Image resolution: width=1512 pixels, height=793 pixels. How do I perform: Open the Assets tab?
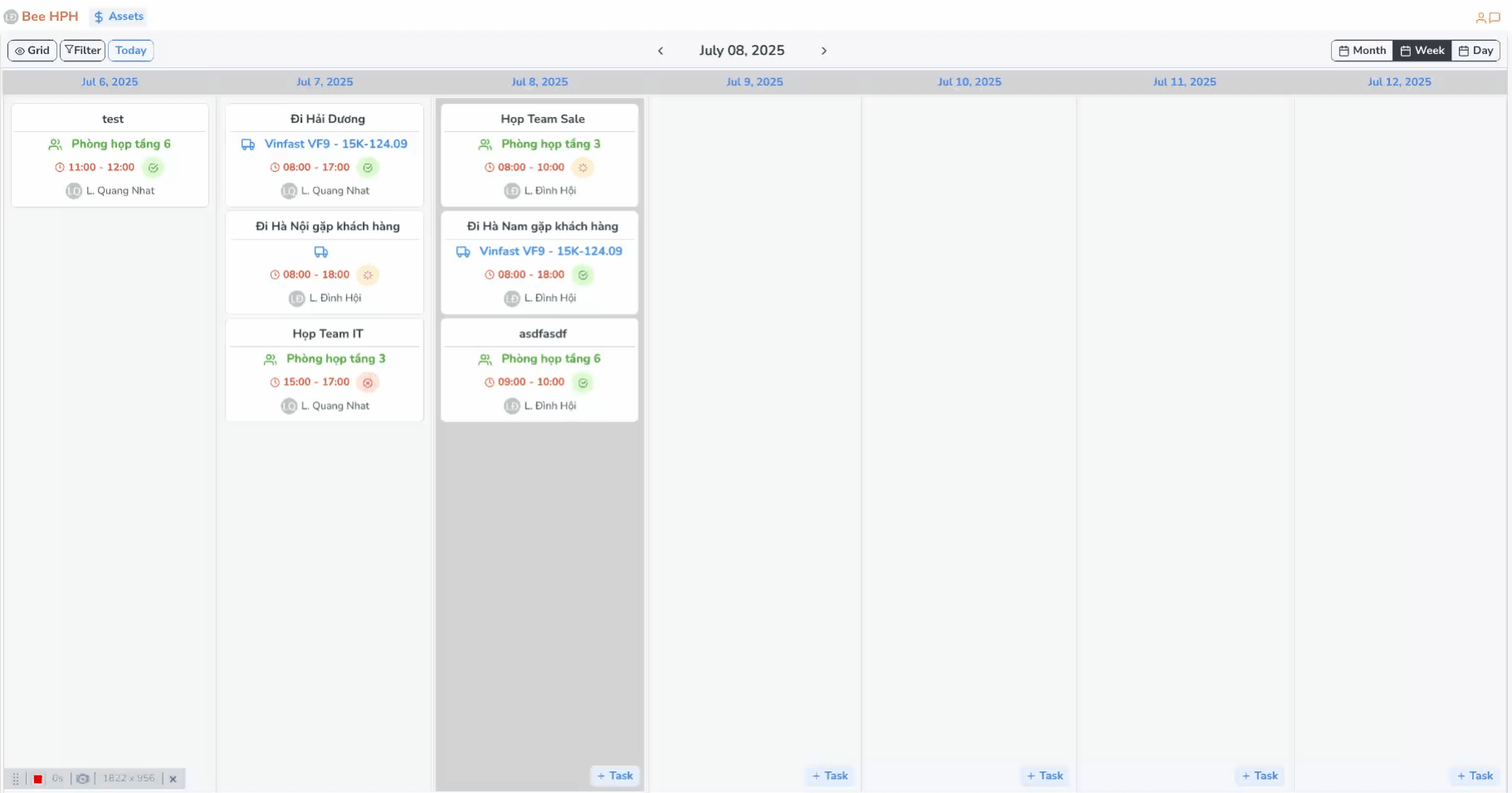tap(118, 16)
